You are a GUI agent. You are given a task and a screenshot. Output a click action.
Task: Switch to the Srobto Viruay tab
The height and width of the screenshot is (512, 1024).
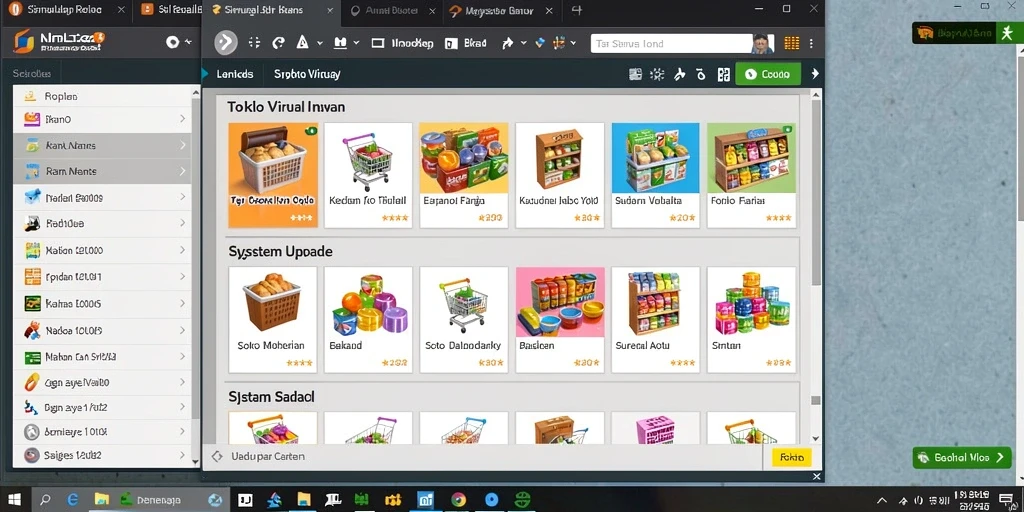[x=307, y=74]
